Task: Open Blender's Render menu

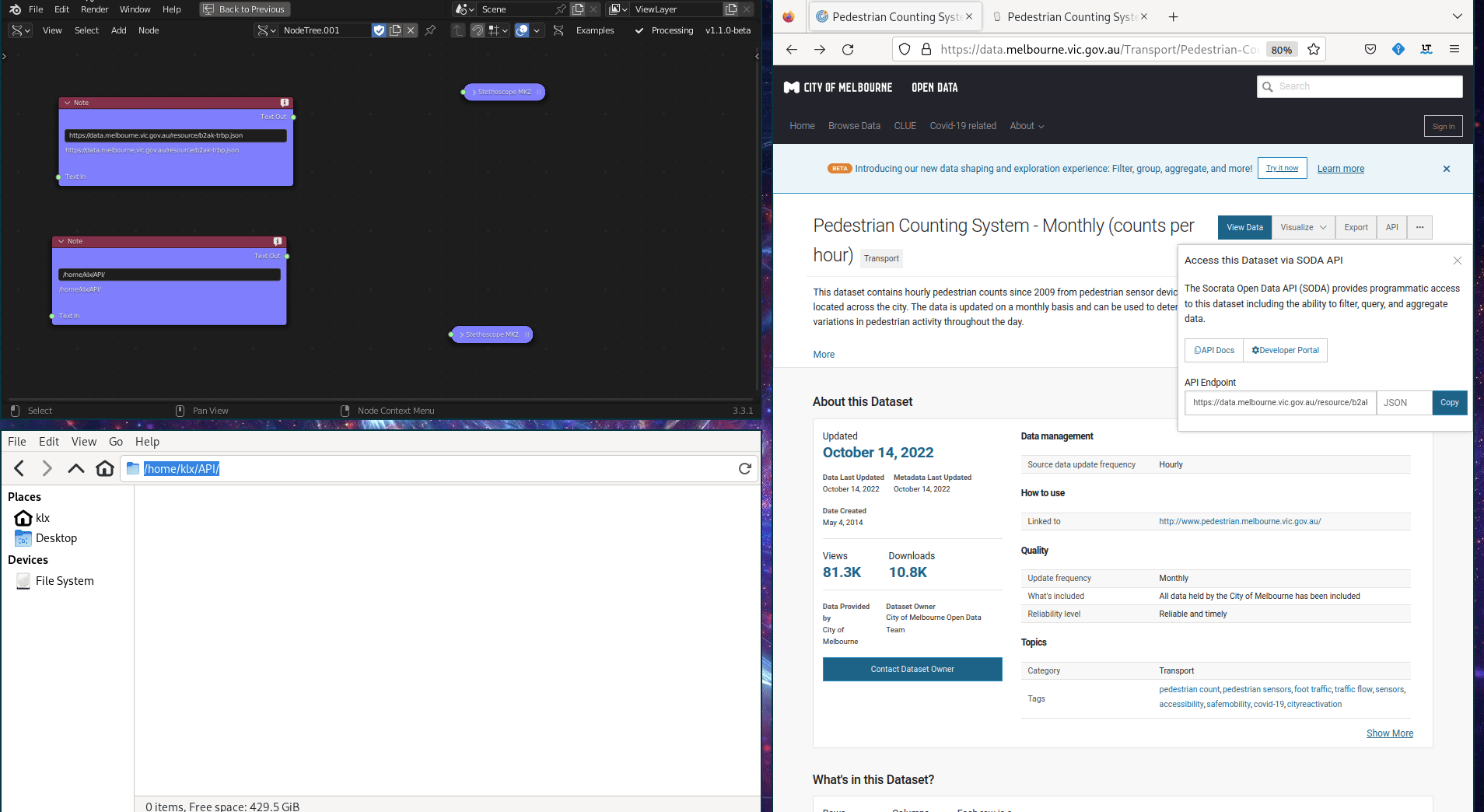Action: [x=95, y=9]
